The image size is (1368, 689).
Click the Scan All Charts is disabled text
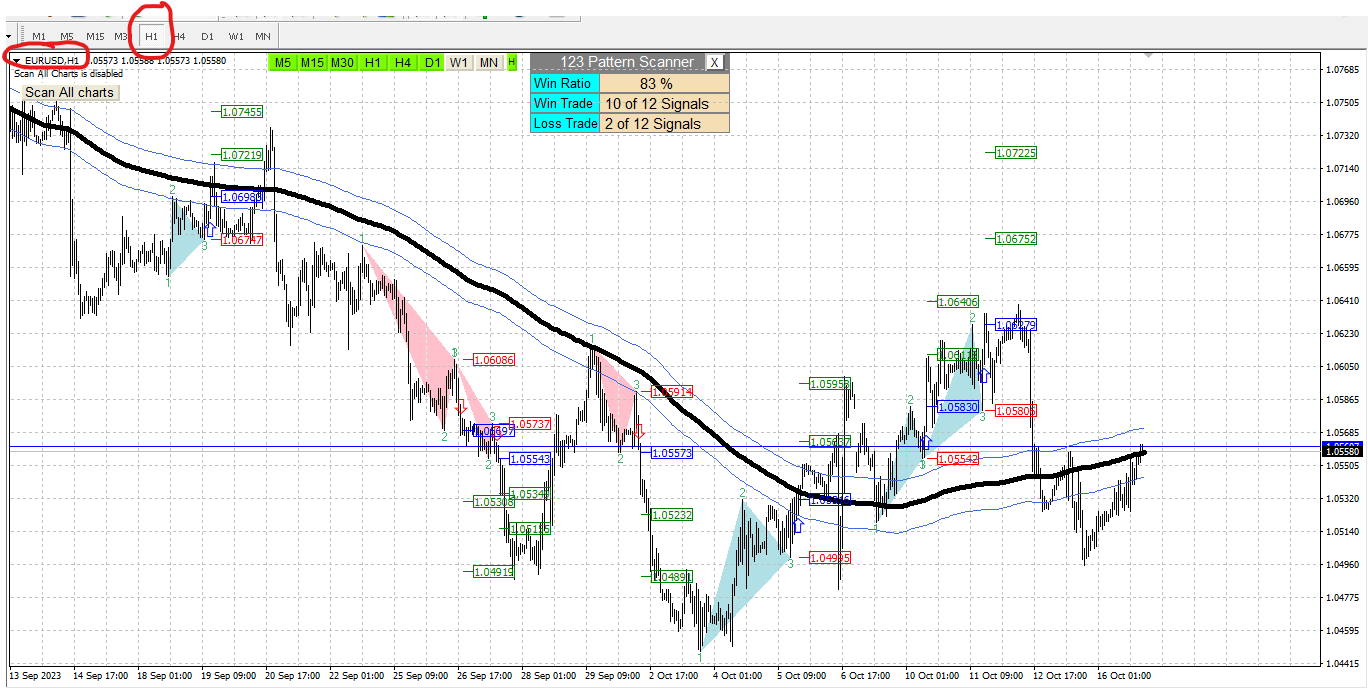coord(69,74)
